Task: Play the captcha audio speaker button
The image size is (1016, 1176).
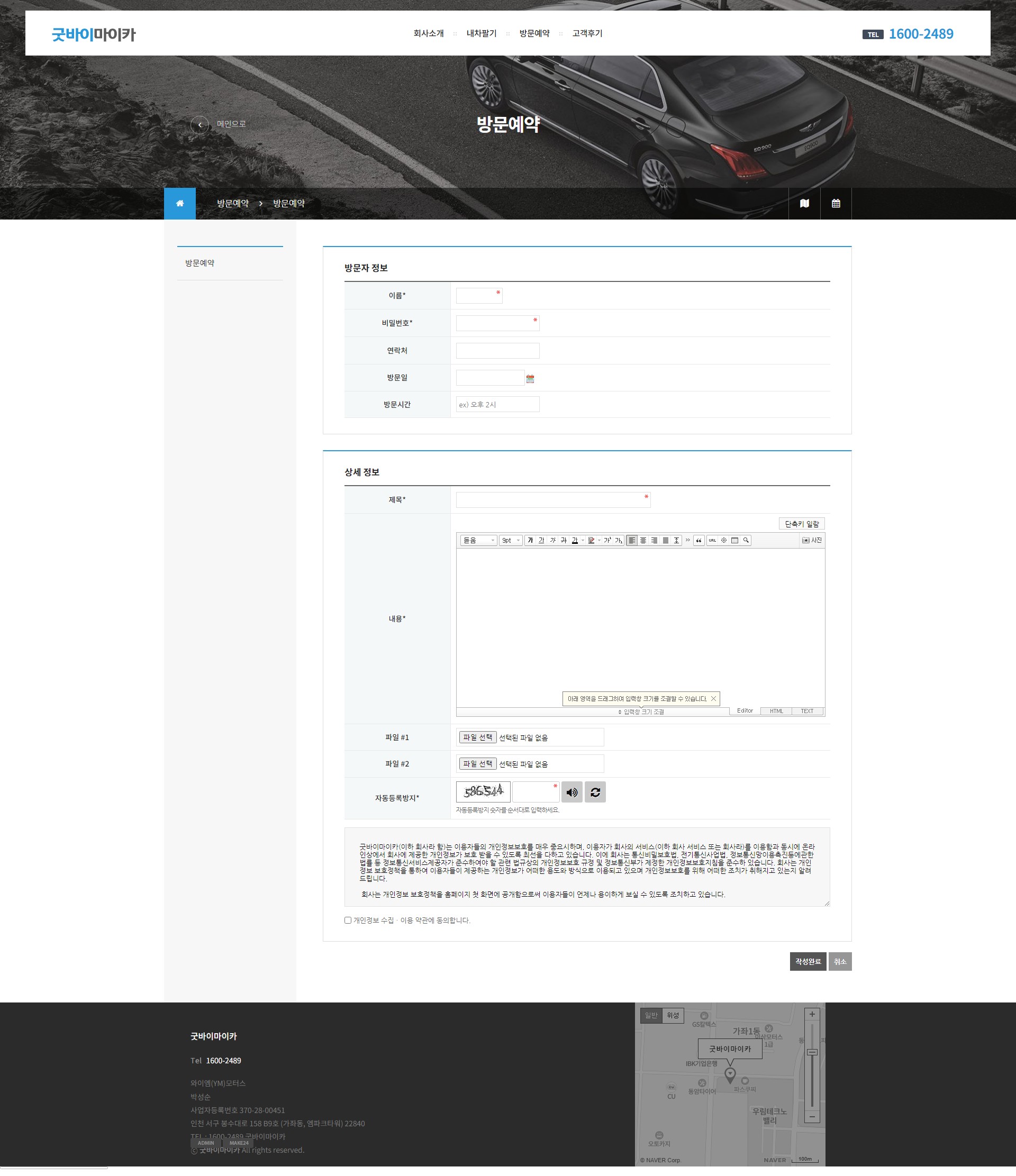Action: pyautogui.click(x=572, y=792)
